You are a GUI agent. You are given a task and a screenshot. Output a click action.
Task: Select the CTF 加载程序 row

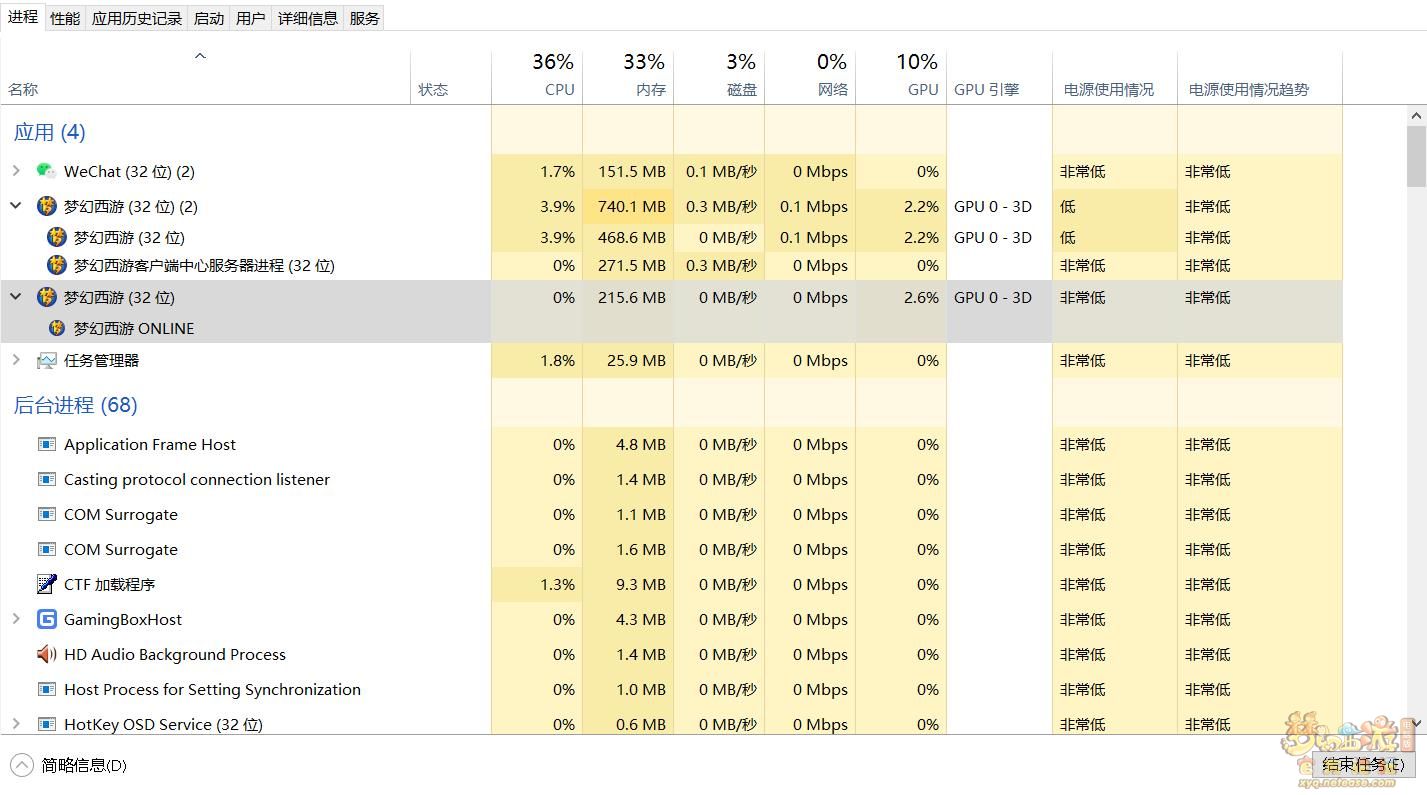[671, 584]
